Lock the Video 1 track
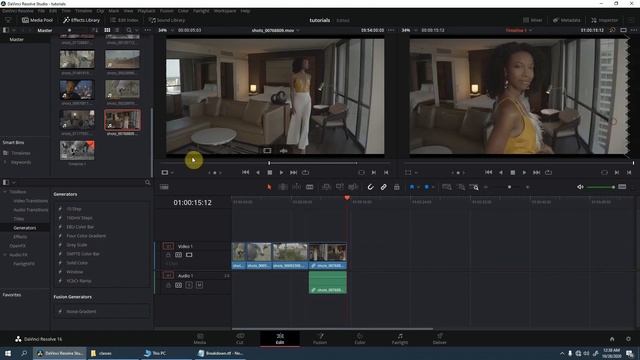640x360 pixels. [168, 255]
